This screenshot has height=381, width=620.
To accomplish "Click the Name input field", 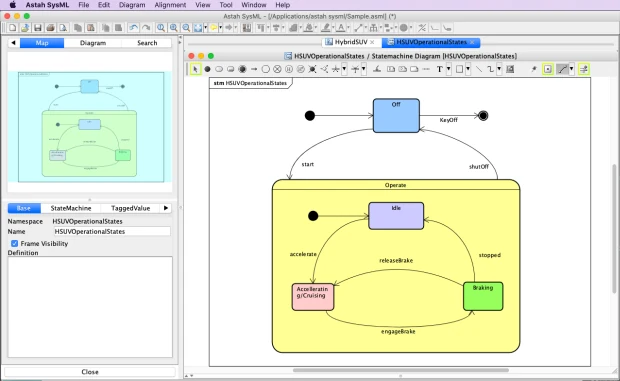I will (x=112, y=231).
